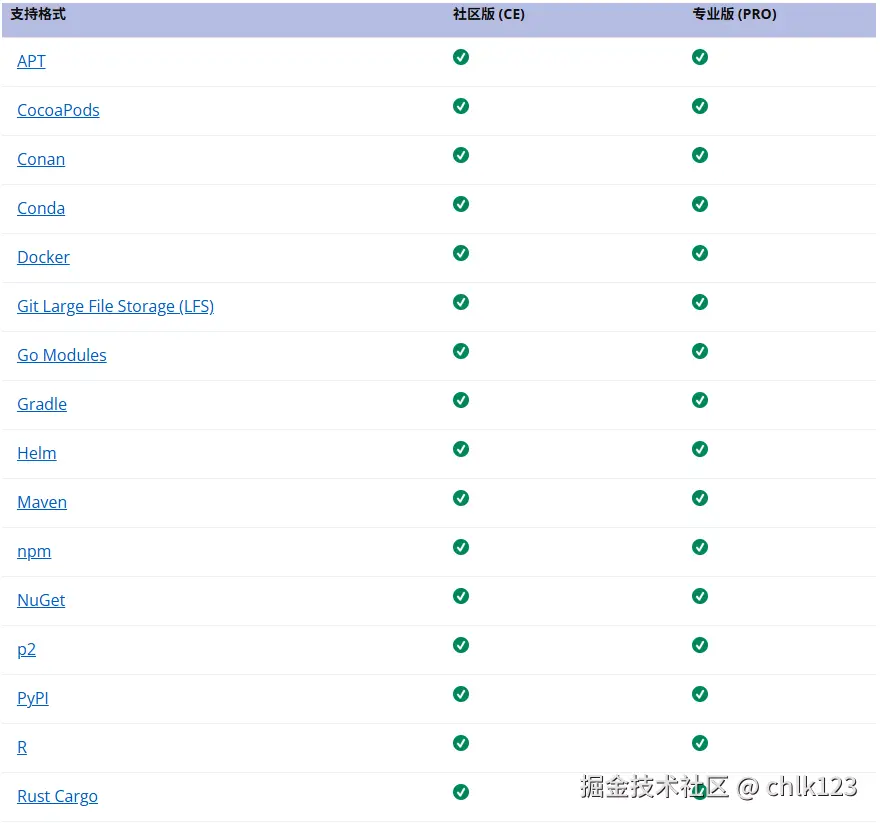This screenshot has height=823, width=880.
Task: Follow the Gradle link
Action: [42, 404]
